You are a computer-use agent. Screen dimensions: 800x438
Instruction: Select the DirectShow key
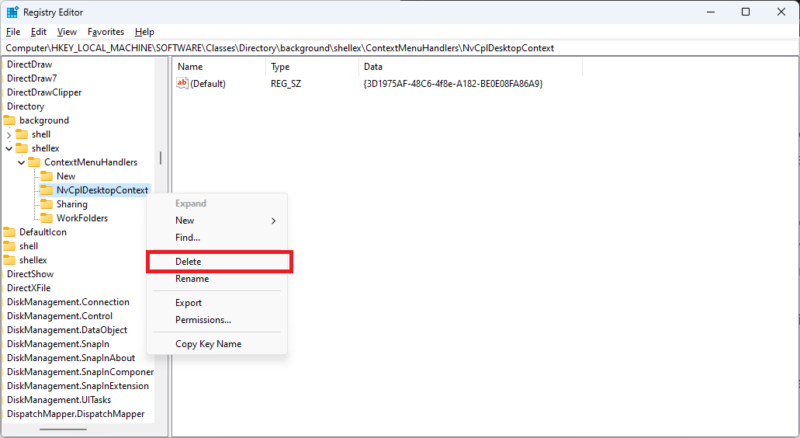[30, 274]
